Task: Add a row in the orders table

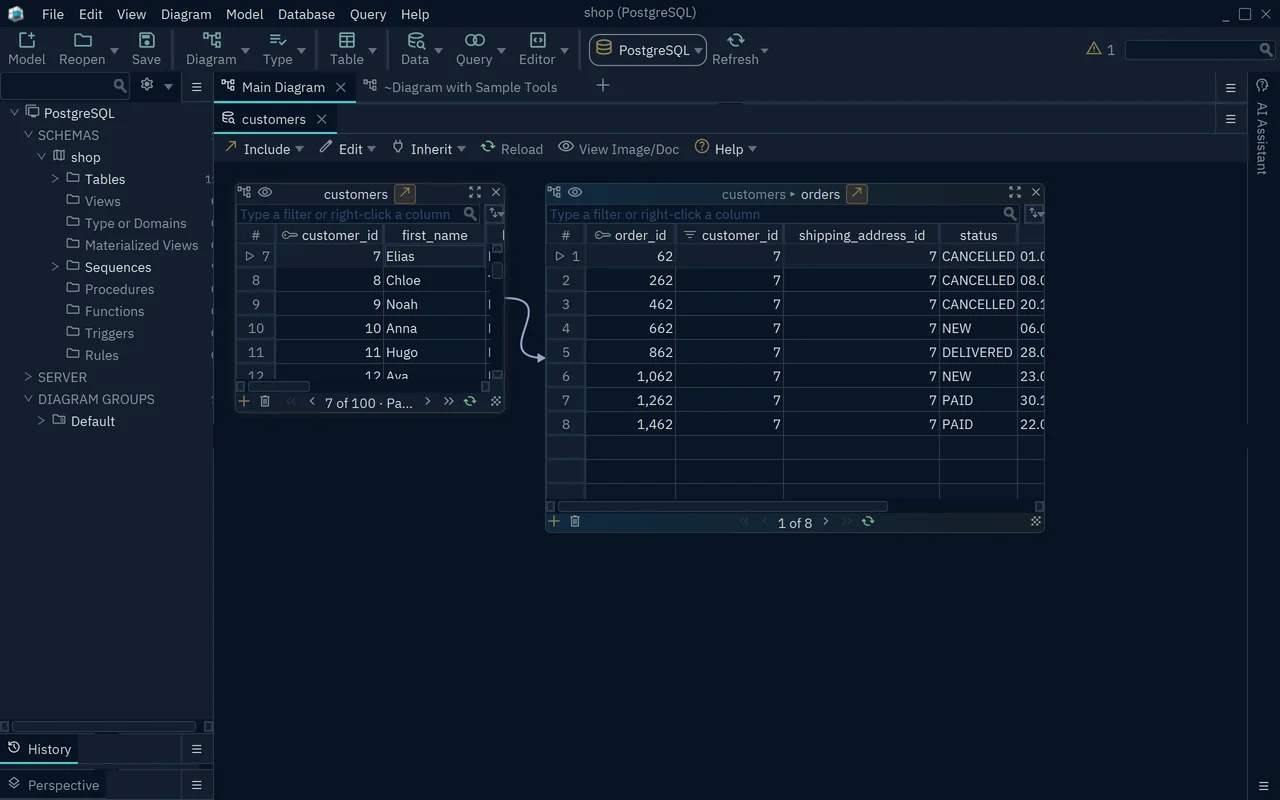Action: [x=554, y=521]
